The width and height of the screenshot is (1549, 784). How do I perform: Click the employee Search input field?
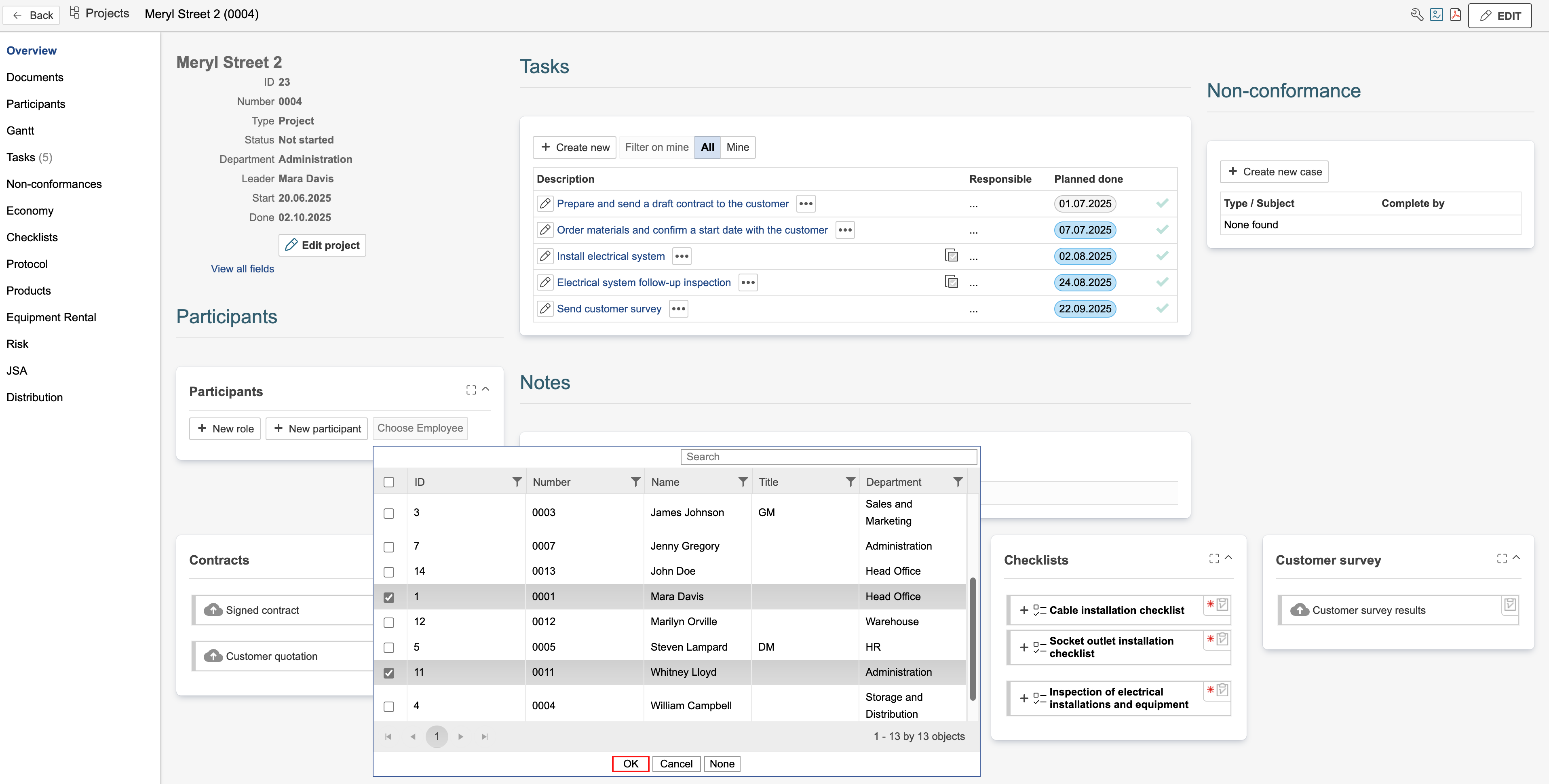(828, 457)
